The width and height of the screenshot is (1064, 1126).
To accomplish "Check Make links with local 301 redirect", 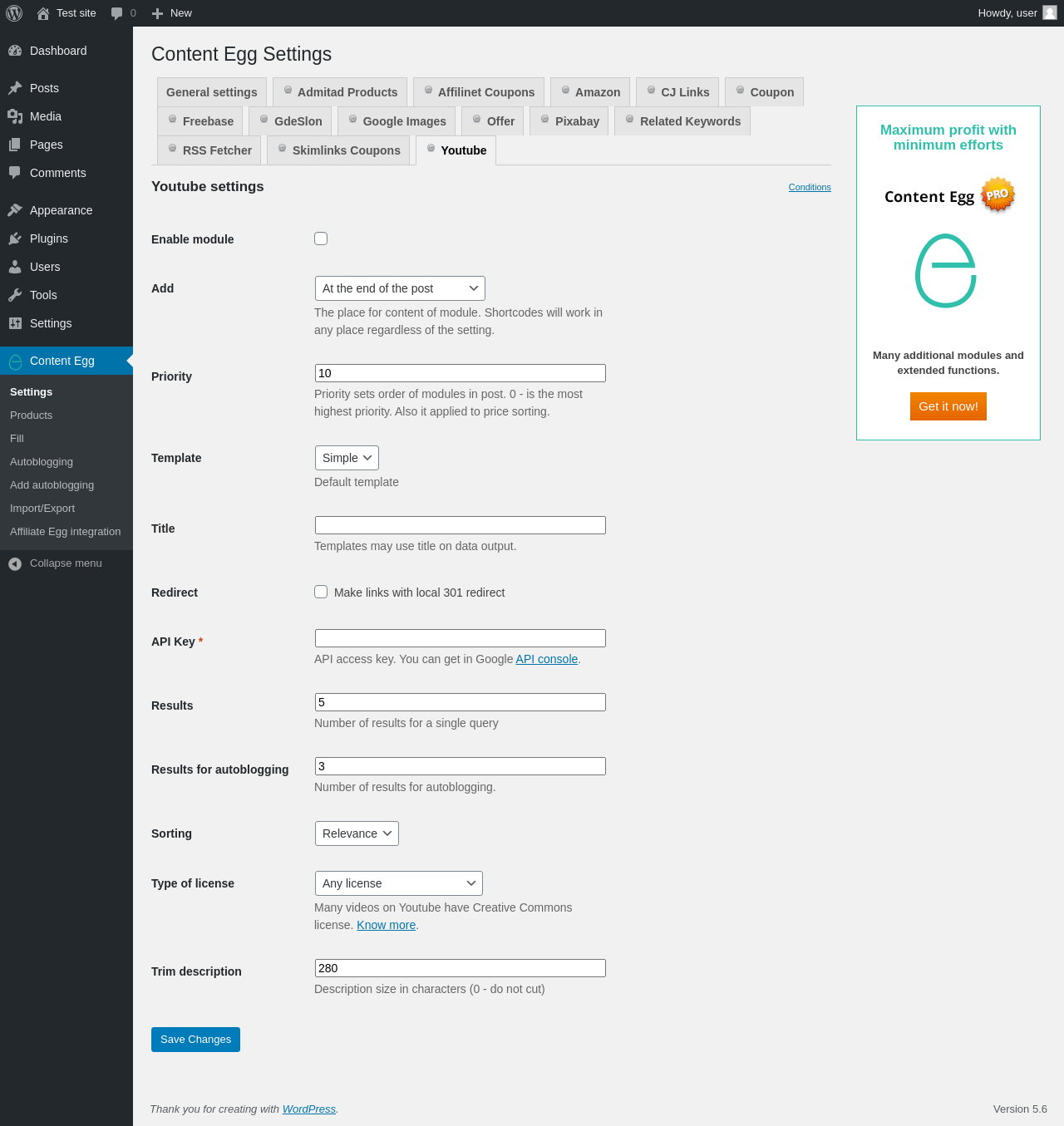I will (321, 592).
